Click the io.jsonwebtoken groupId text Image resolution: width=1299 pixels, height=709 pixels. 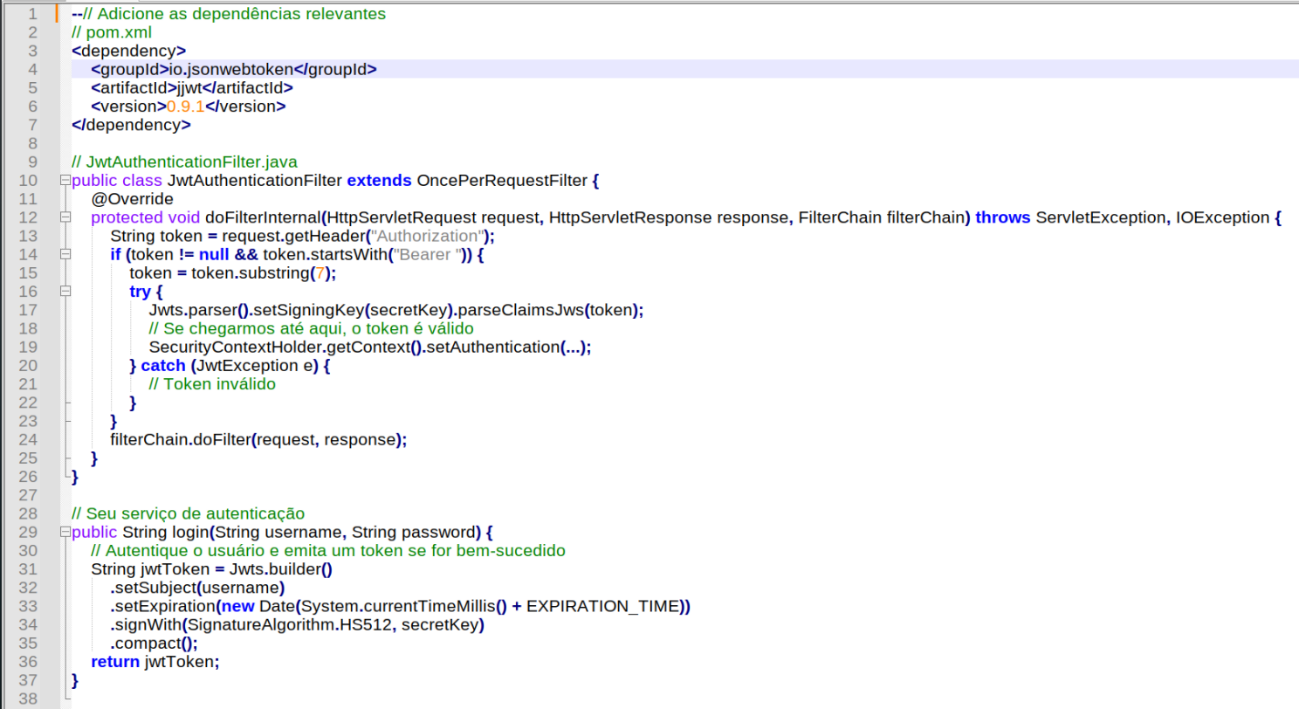[230, 69]
